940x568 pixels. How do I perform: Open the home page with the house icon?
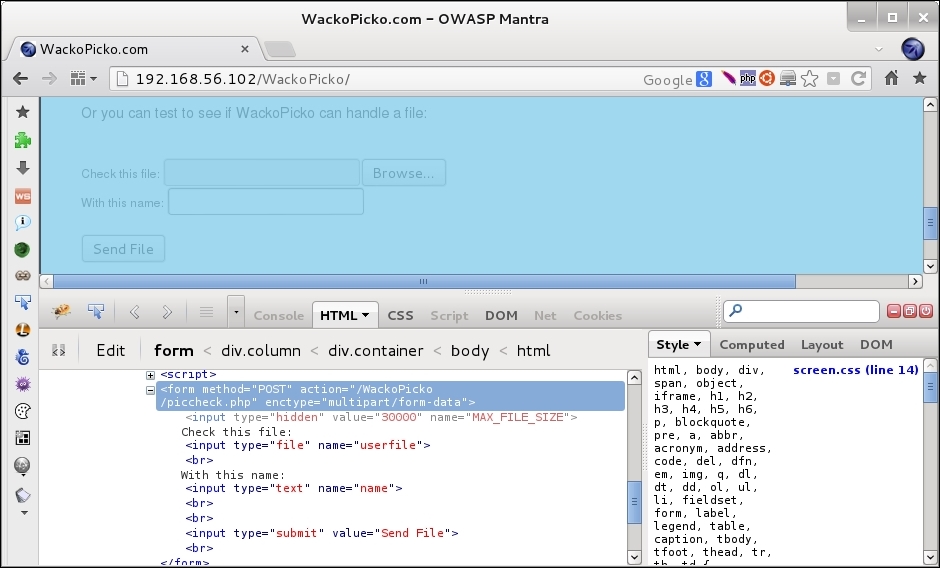coord(891,78)
